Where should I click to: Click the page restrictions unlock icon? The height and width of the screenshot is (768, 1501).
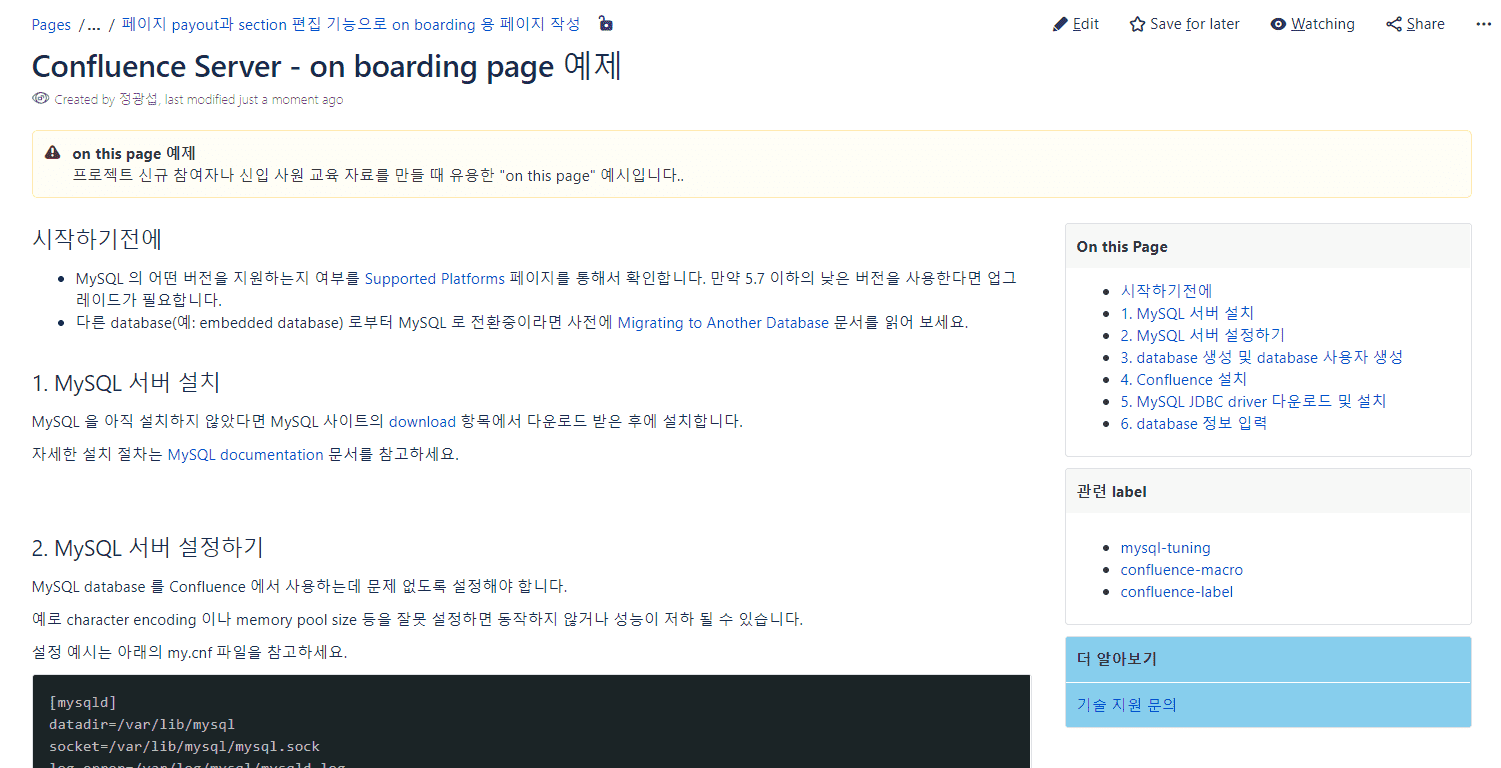point(605,23)
